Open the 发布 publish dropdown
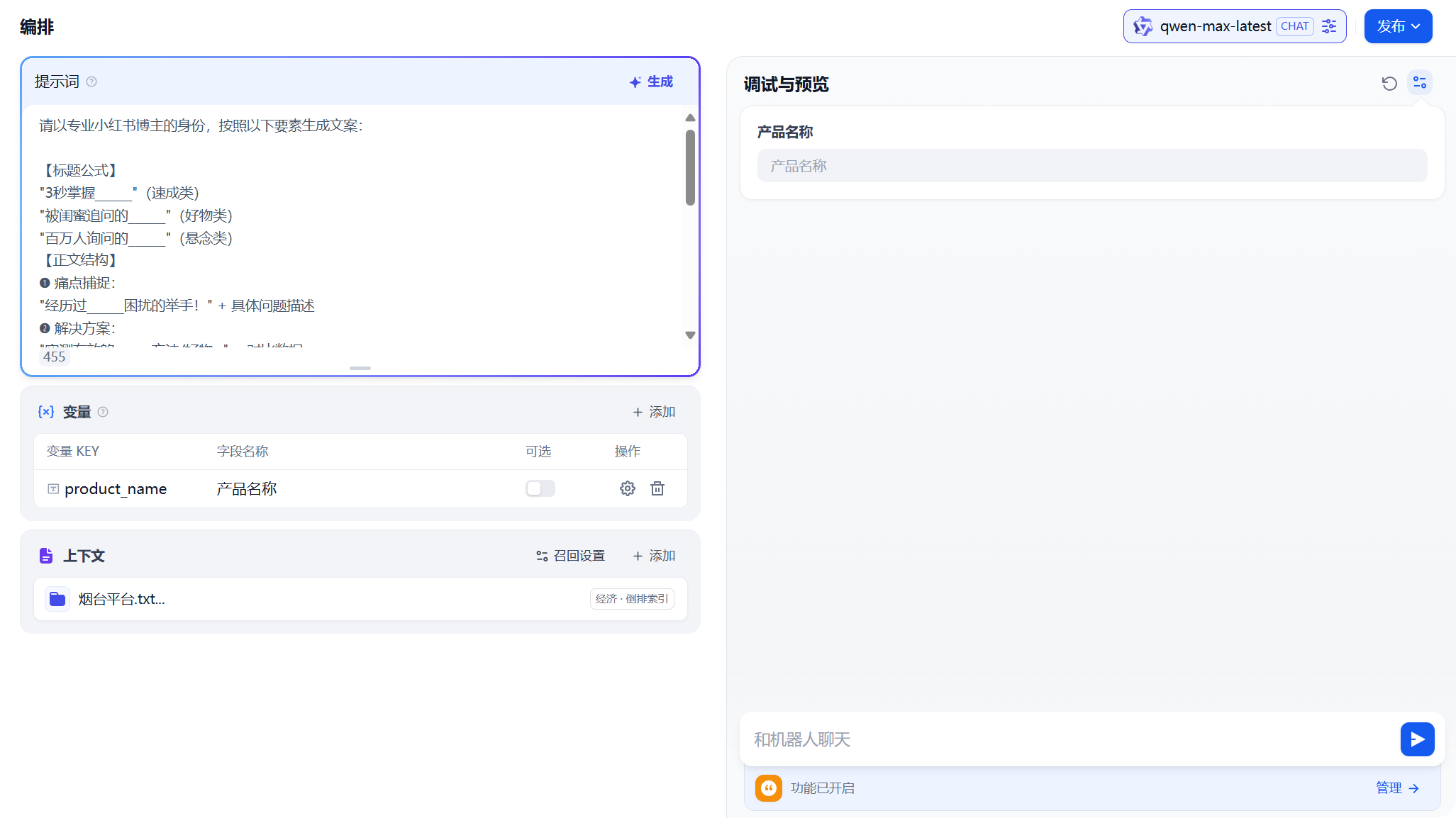The image size is (1456, 818). point(1398,26)
